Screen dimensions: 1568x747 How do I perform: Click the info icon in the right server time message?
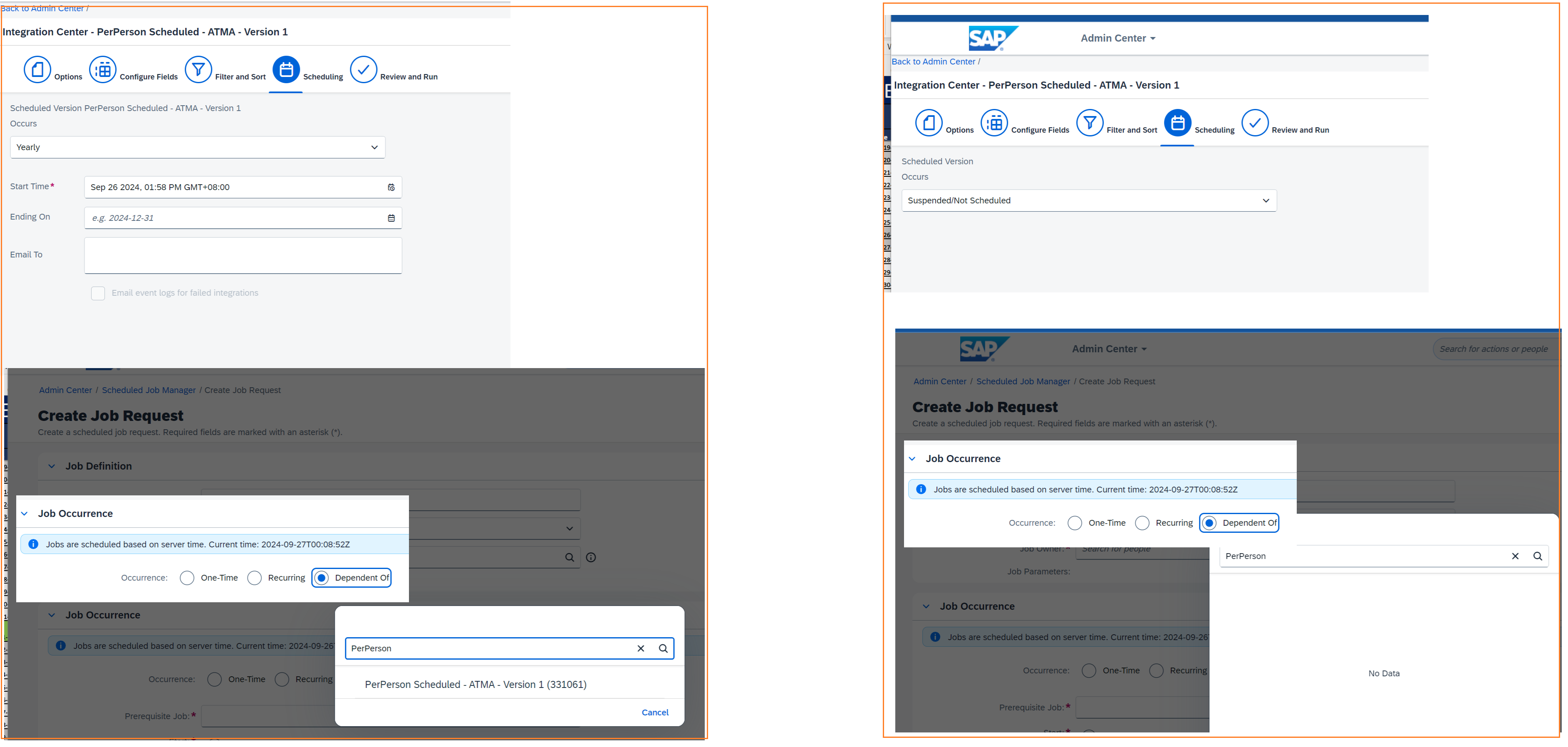pos(921,490)
